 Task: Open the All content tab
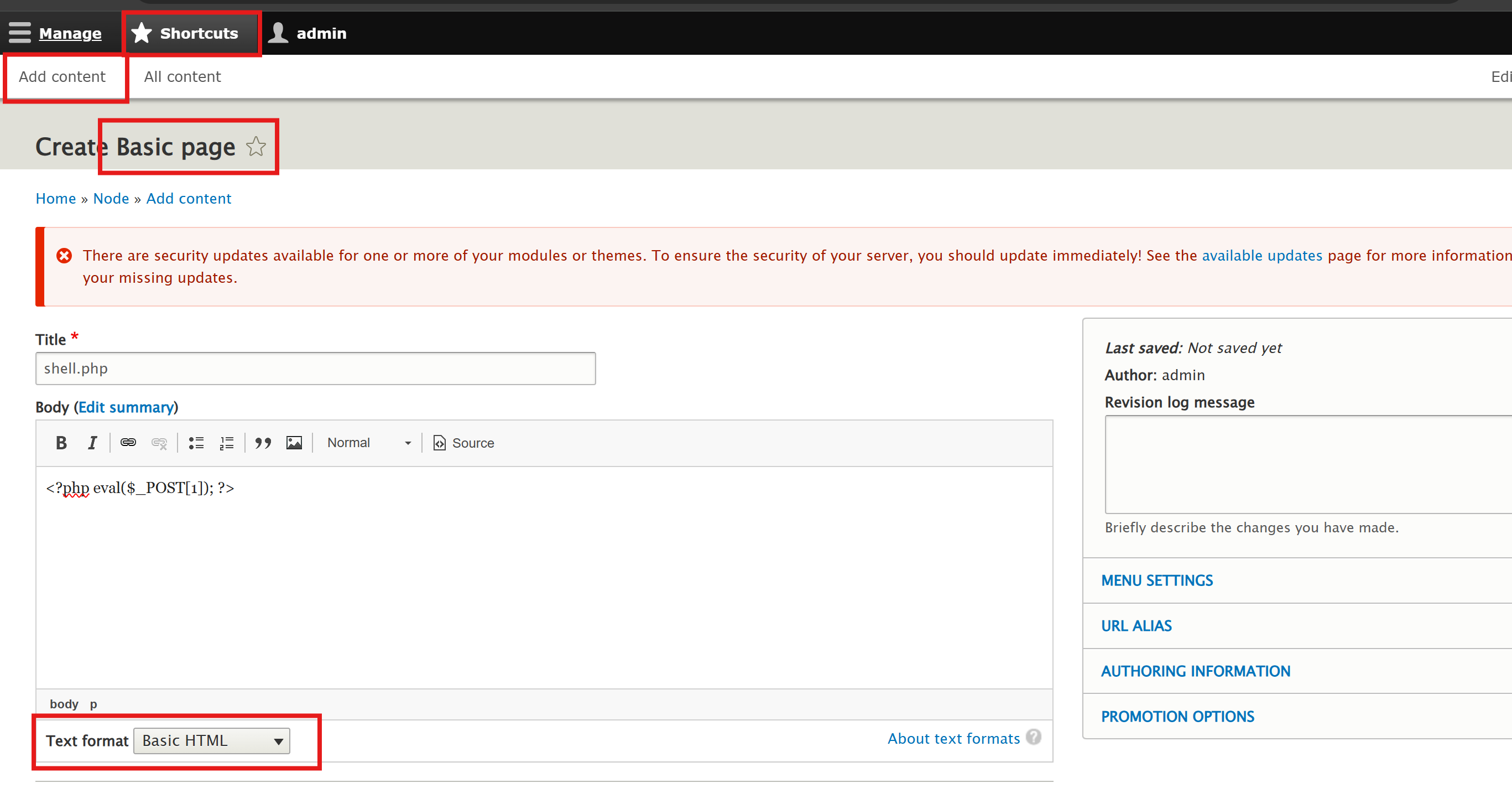coord(183,77)
